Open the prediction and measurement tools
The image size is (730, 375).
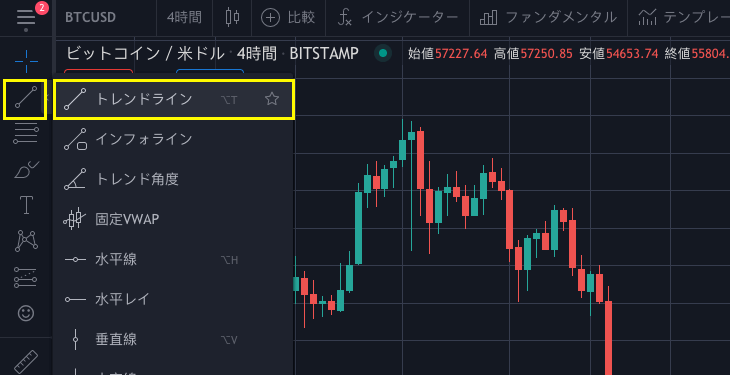(x=26, y=277)
